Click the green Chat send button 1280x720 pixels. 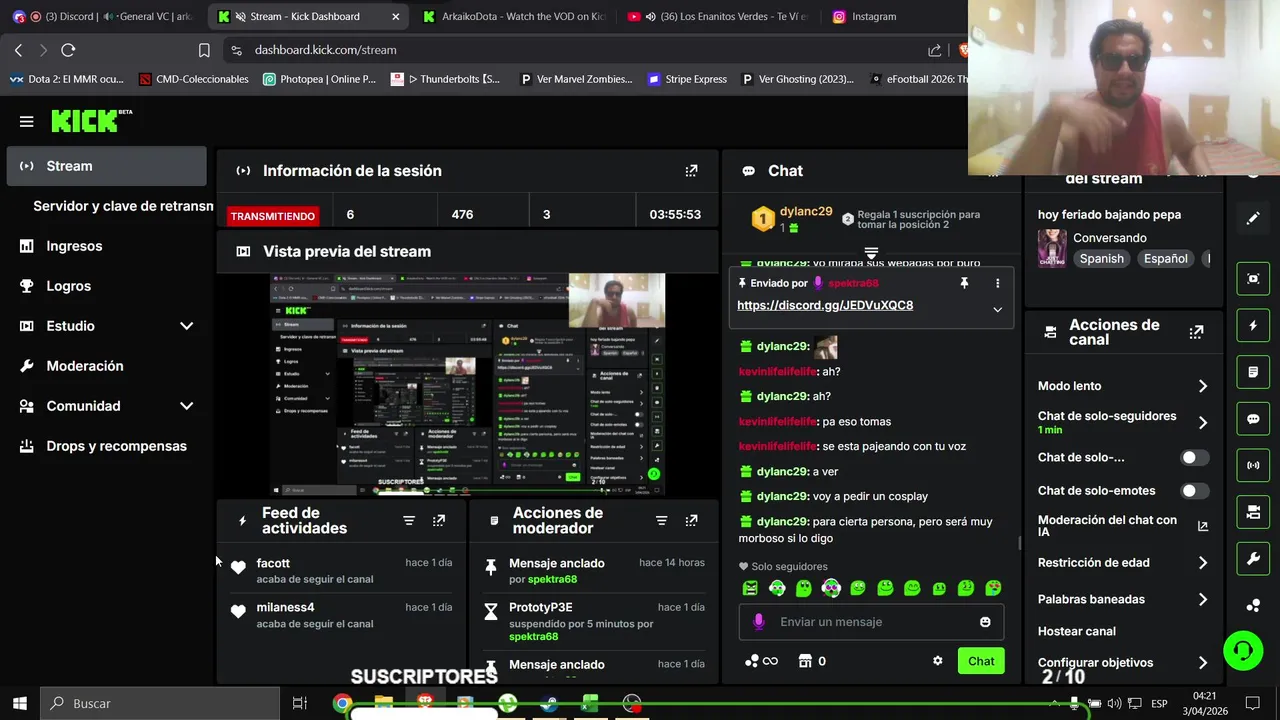tap(981, 661)
